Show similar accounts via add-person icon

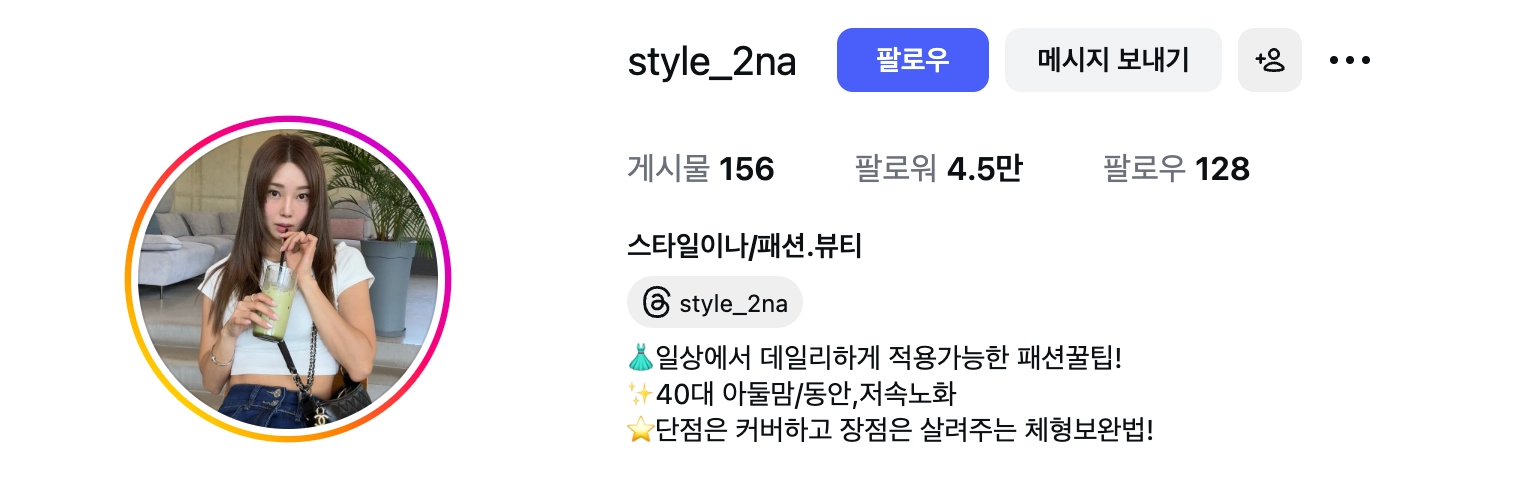pos(1270,60)
